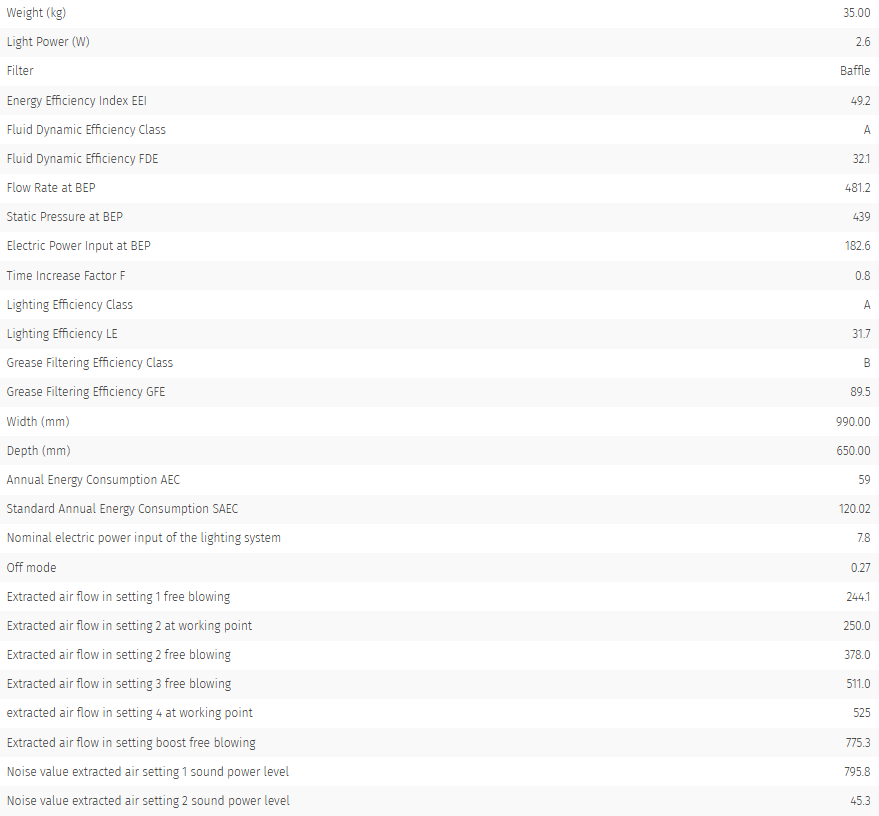879x816 pixels.
Task: Click Static Pressure at BEP label
Action: tap(64, 217)
